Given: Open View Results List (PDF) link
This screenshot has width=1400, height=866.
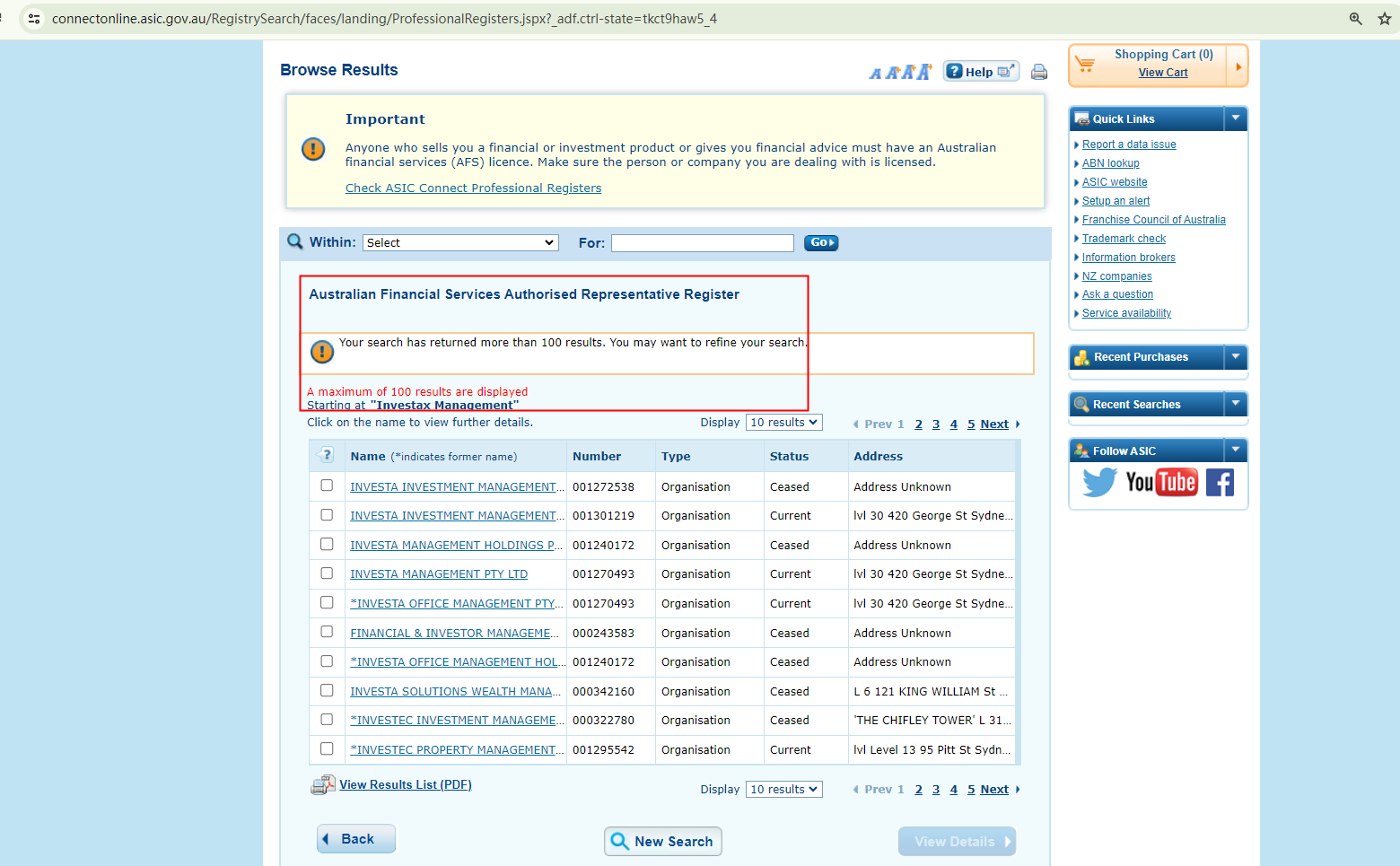Looking at the screenshot, I should pyautogui.click(x=406, y=785).
